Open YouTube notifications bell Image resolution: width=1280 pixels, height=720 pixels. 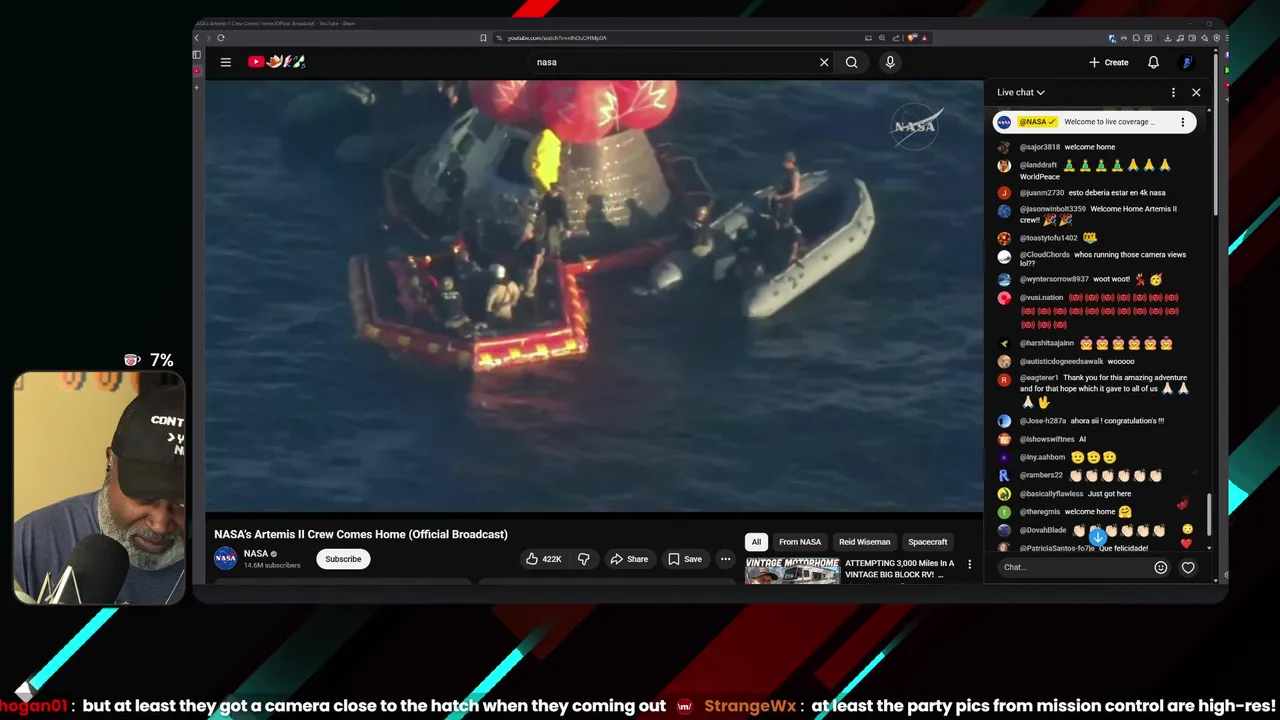click(1153, 62)
